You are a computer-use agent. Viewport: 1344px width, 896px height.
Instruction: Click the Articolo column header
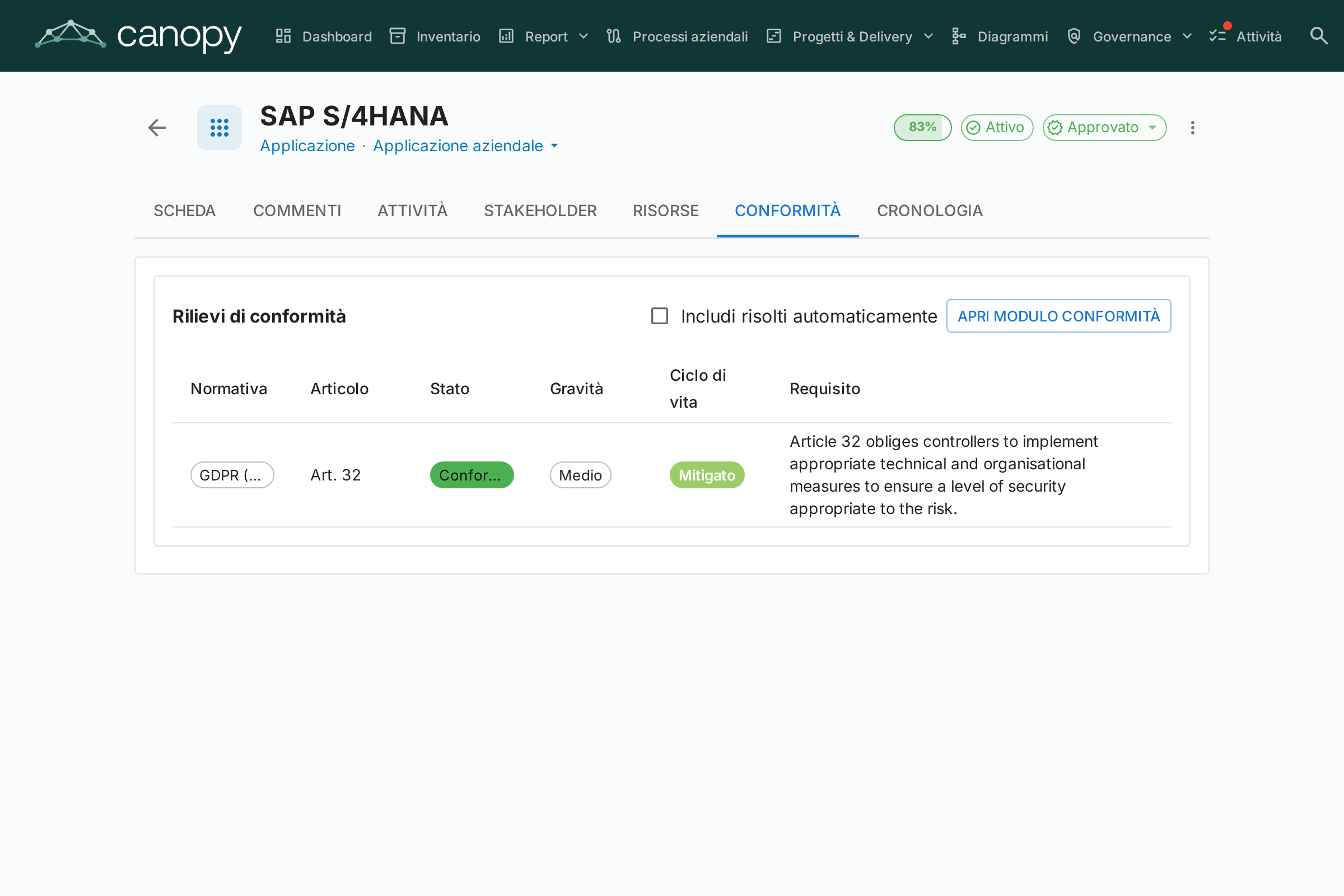(x=339, y=389)
